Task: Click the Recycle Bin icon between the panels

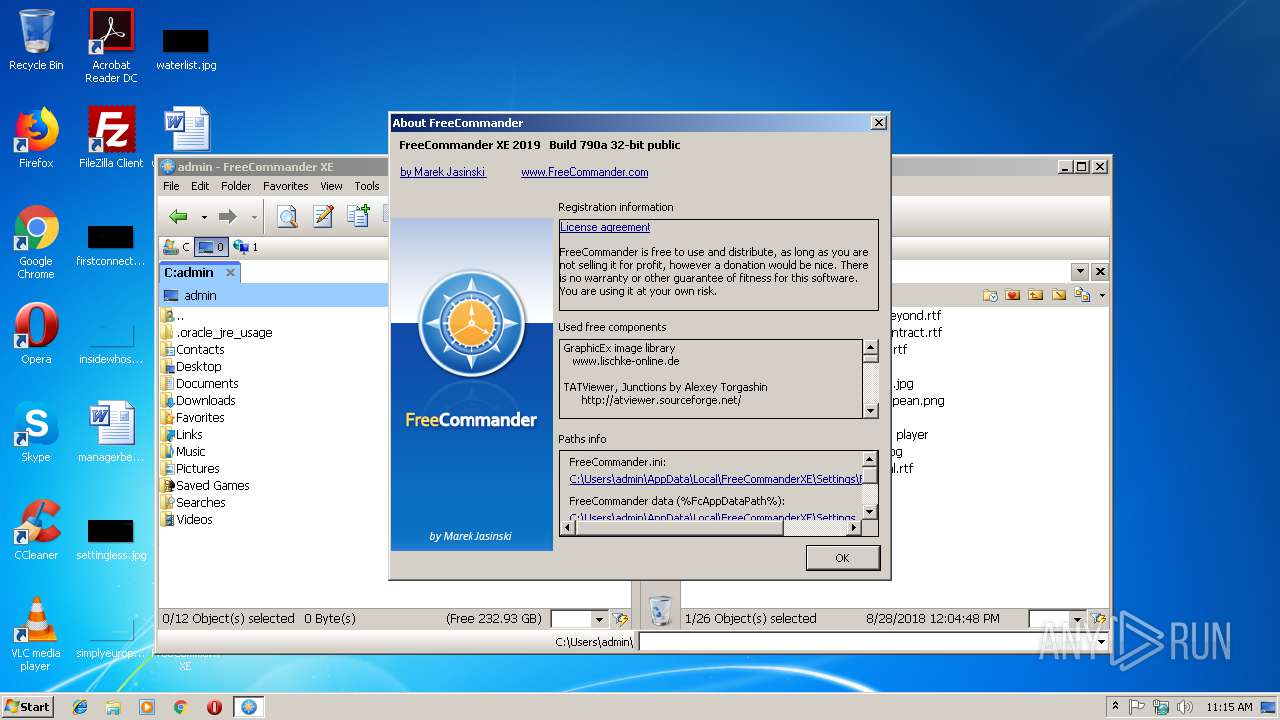Action: (x=660, y=609)
